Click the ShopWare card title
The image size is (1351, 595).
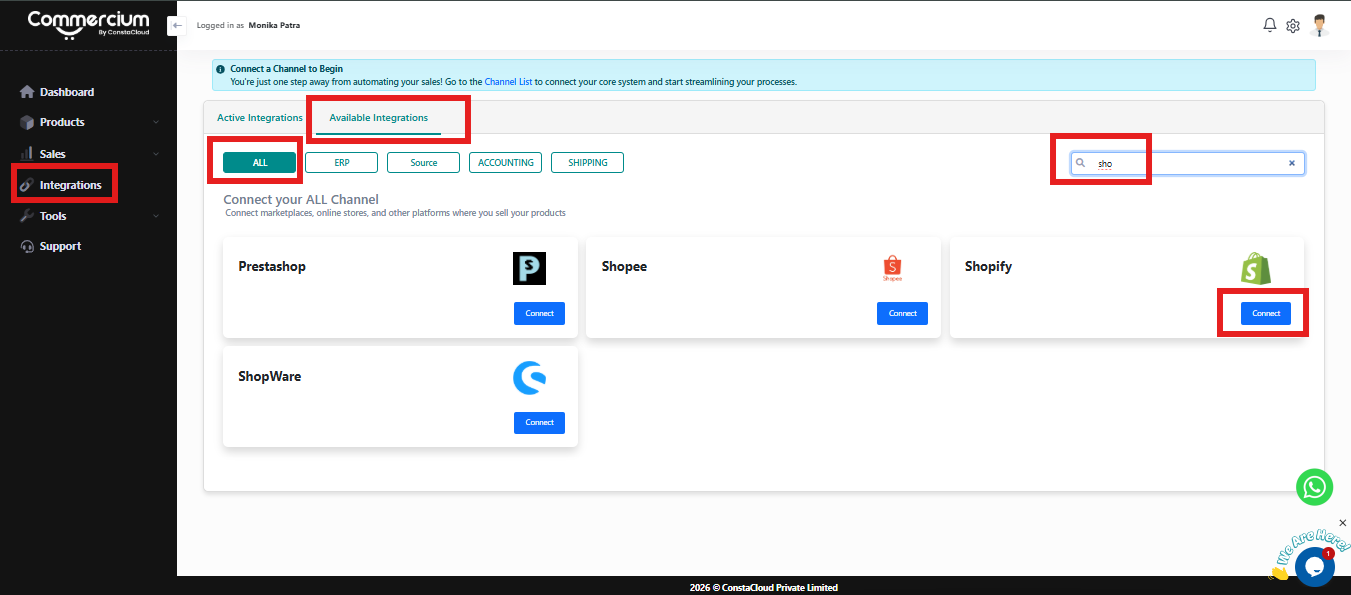(270, 377)
